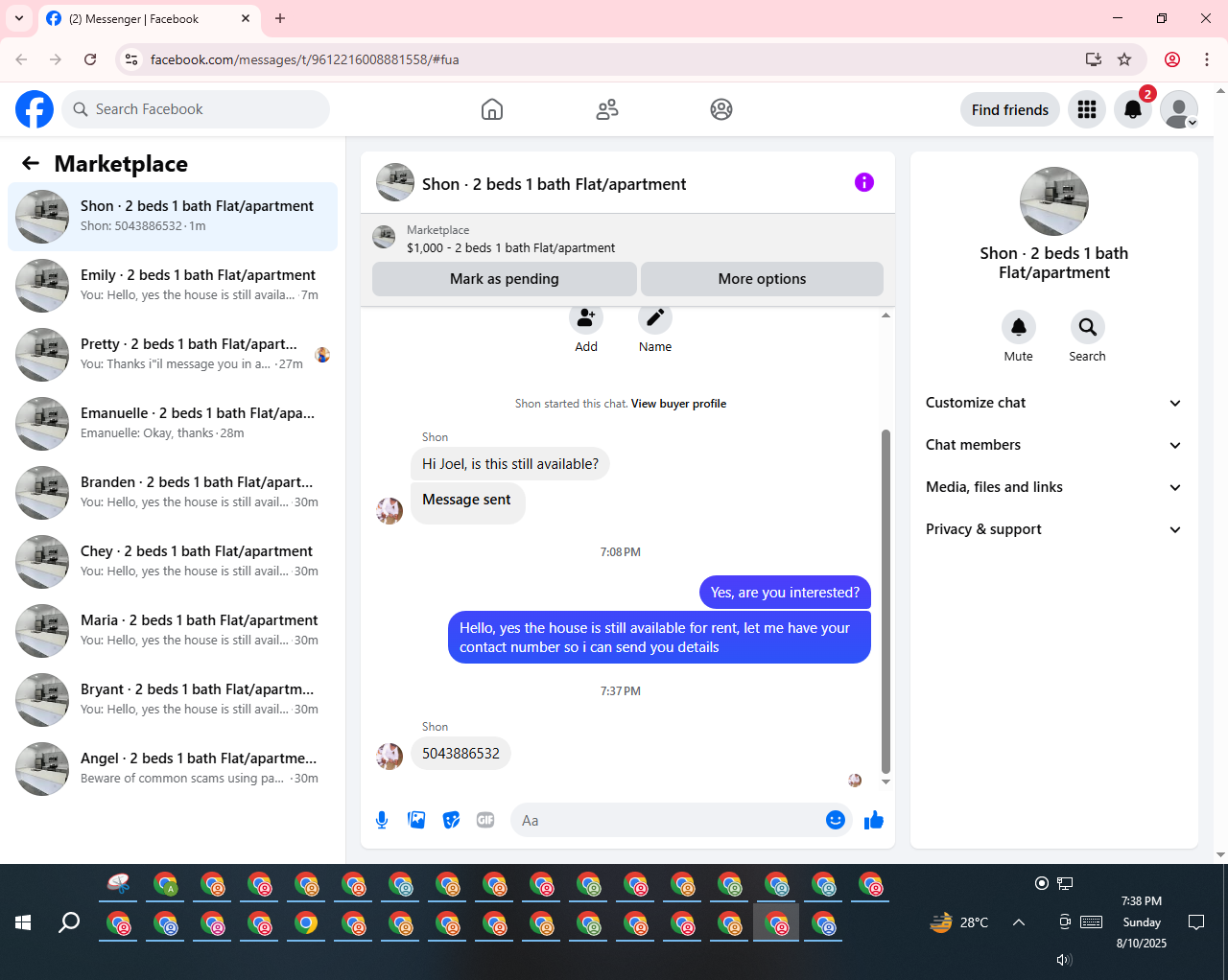The width and height of the screenshot is (1228, 980).
Task: Reload the page with the browser refresh icon
Action: [90, 59]
